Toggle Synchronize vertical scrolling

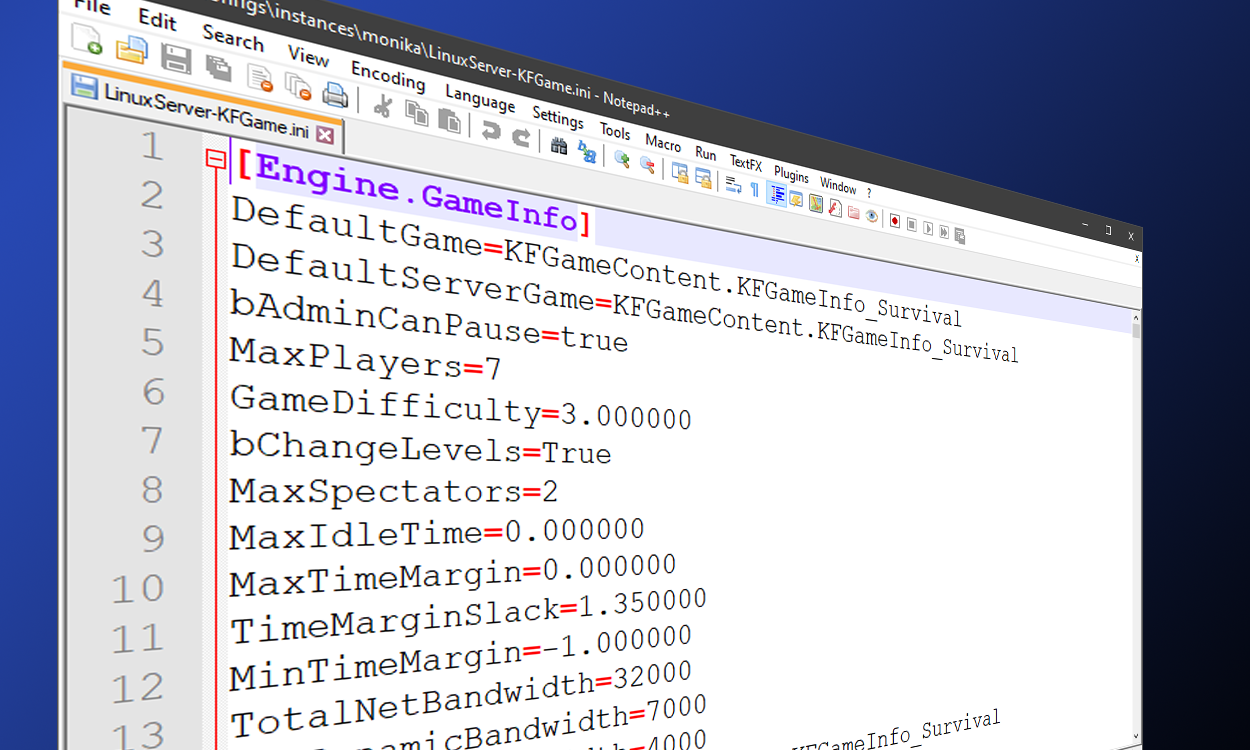(680, 173)
